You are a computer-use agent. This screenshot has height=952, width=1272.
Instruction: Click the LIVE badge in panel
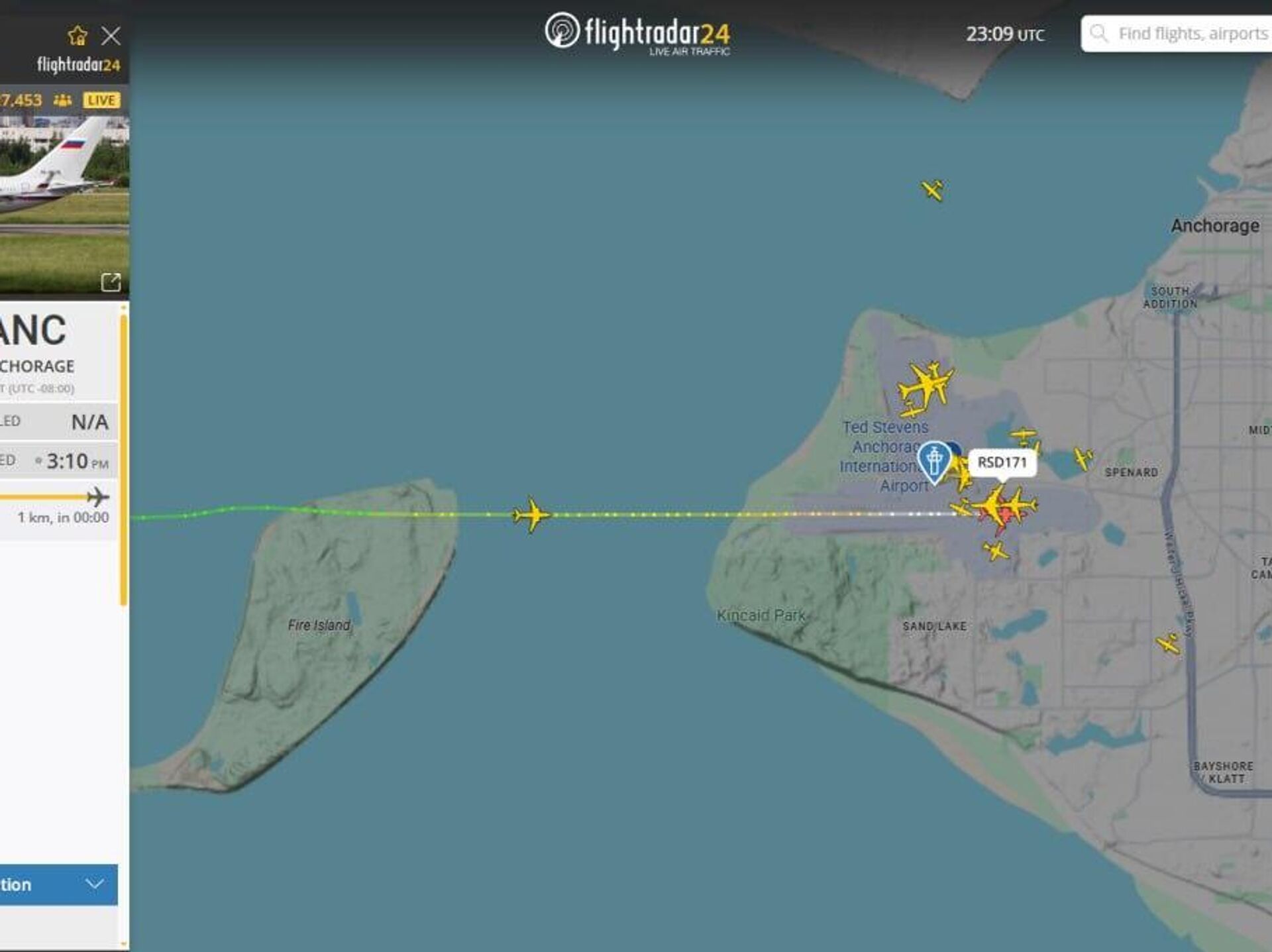[x=101, y=100]
